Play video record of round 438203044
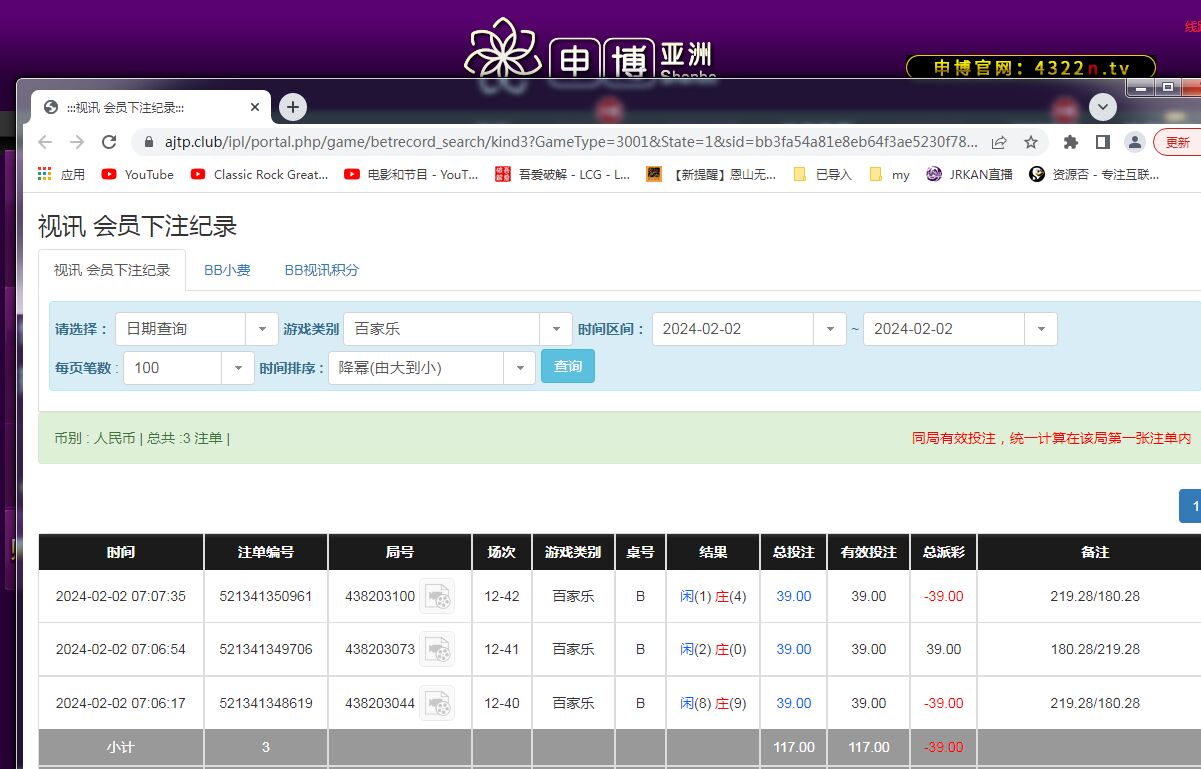Screen dimensions: 1201x769 [x=437, y=703]
